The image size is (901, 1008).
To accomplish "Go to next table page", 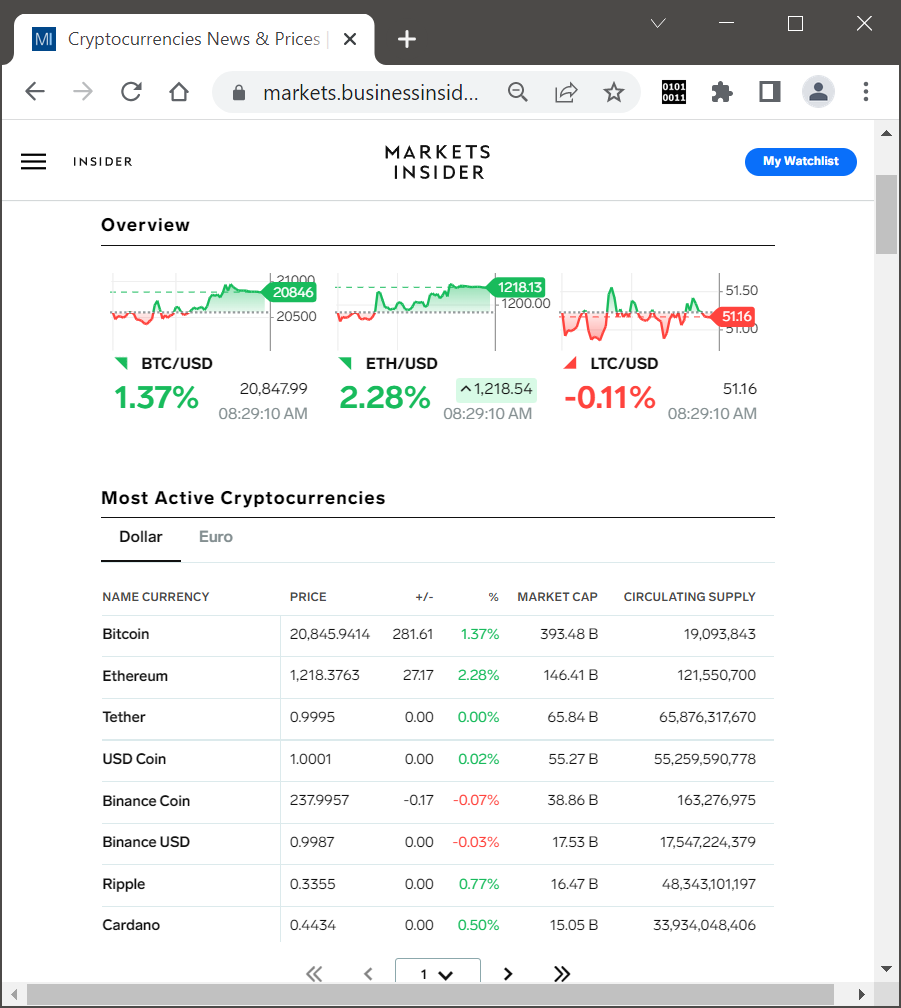I will pyautogui.click(x=508, y=974).
